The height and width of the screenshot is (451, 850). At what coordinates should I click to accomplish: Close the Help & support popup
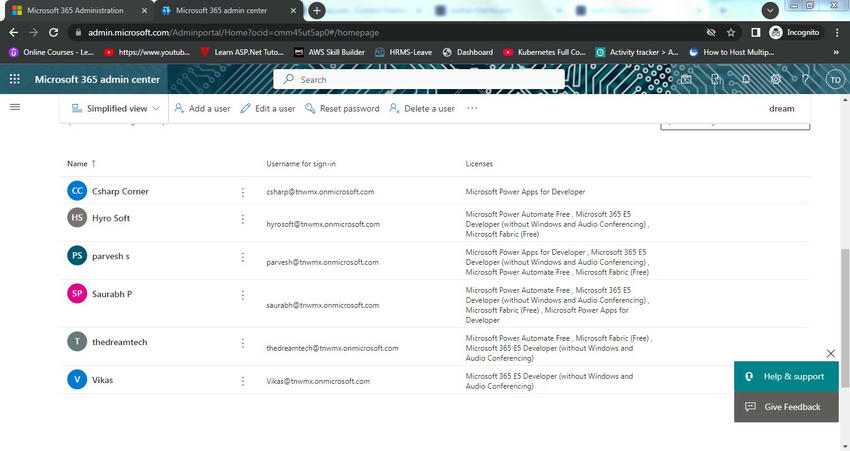(x=830, y=353)
